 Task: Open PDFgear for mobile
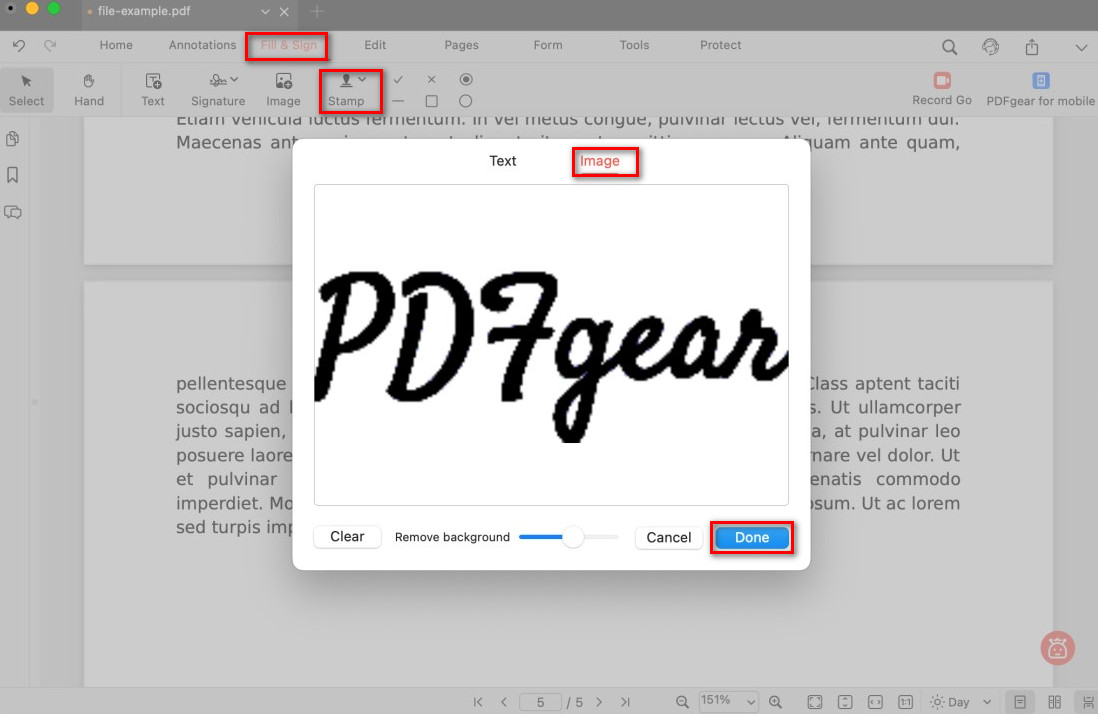tap(1040, 89)
